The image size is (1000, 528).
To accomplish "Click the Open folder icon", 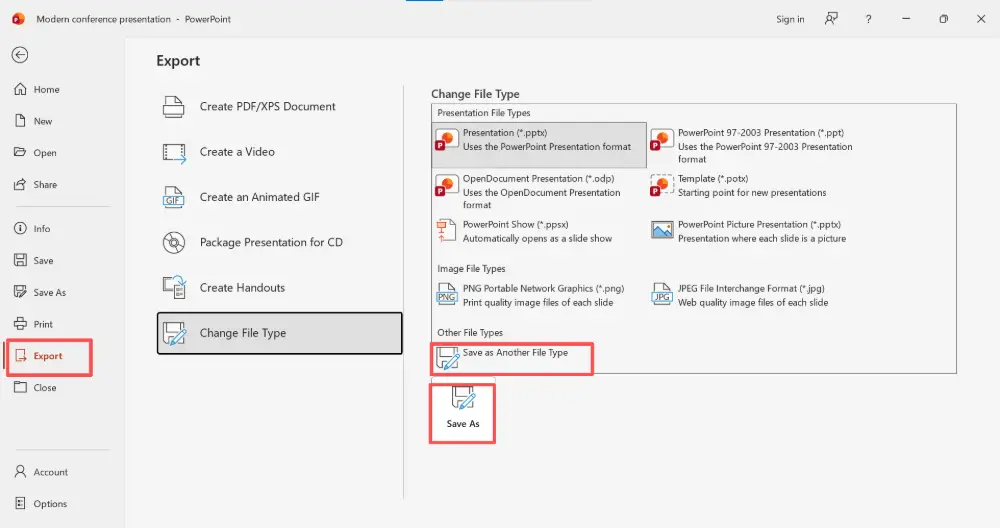I will pyautogui.click(x=20, y=152).
